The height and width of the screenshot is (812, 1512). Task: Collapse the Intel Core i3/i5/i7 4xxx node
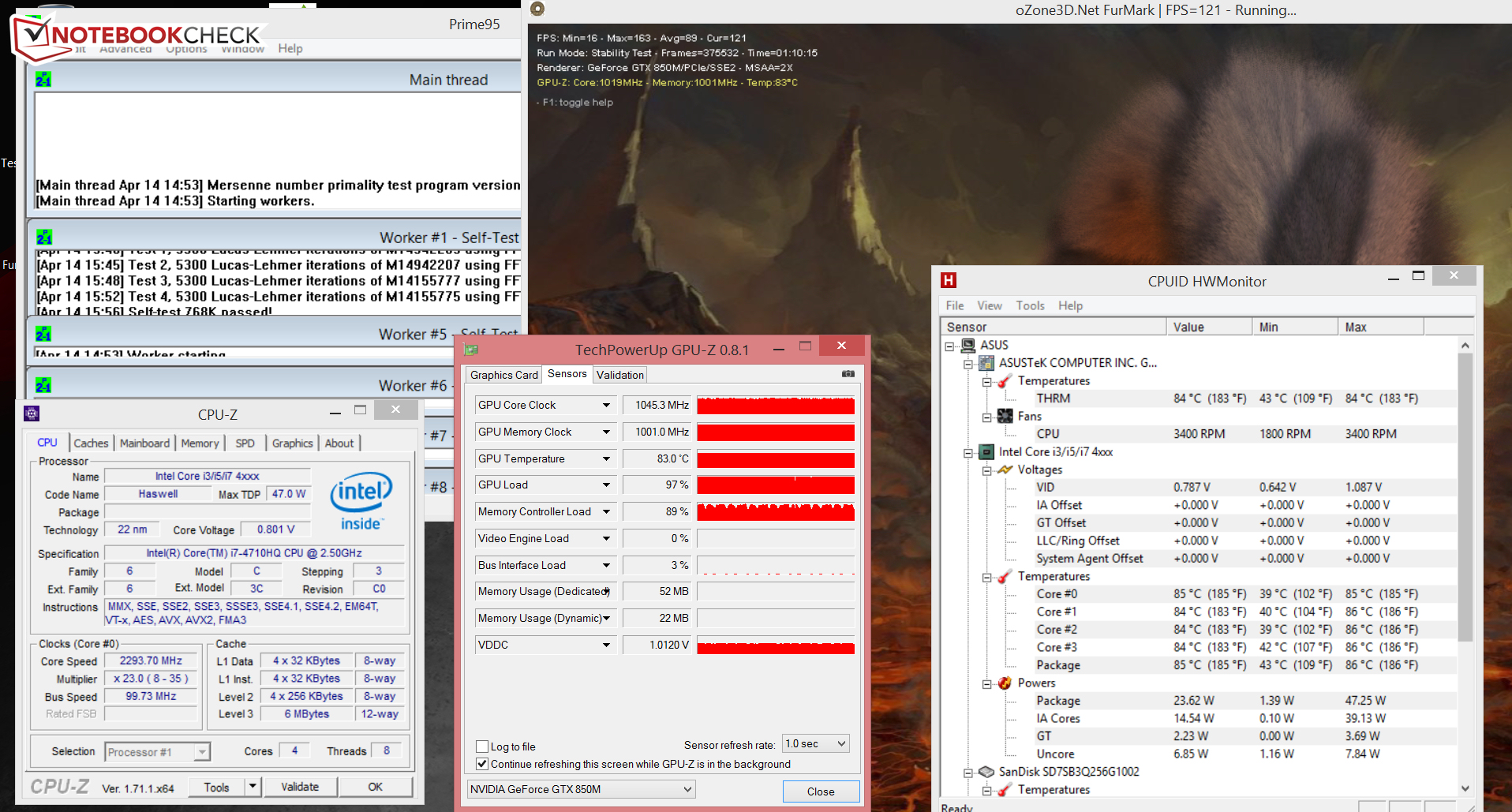tap(968, 452)
